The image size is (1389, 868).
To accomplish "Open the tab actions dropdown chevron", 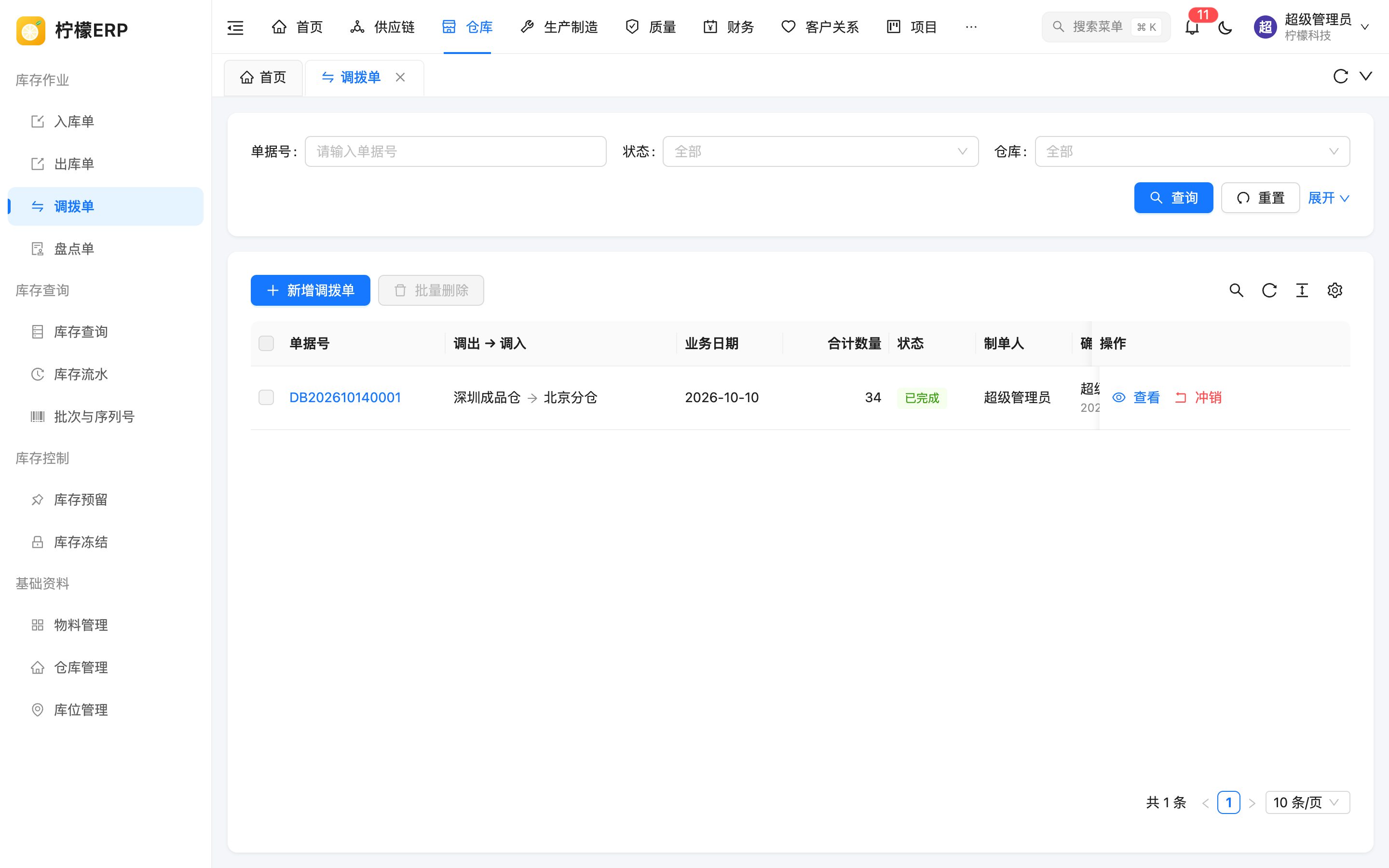I will [x=1366, y=76].
